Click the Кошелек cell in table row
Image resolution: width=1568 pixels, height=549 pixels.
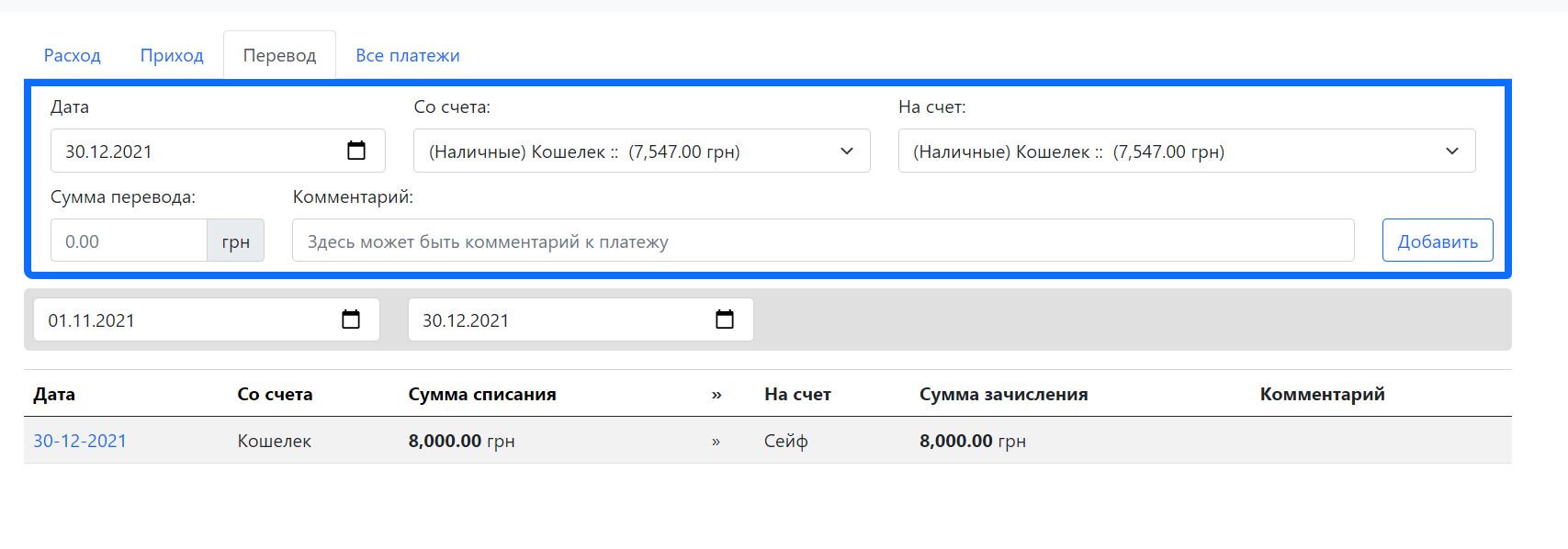pos(274,442)
